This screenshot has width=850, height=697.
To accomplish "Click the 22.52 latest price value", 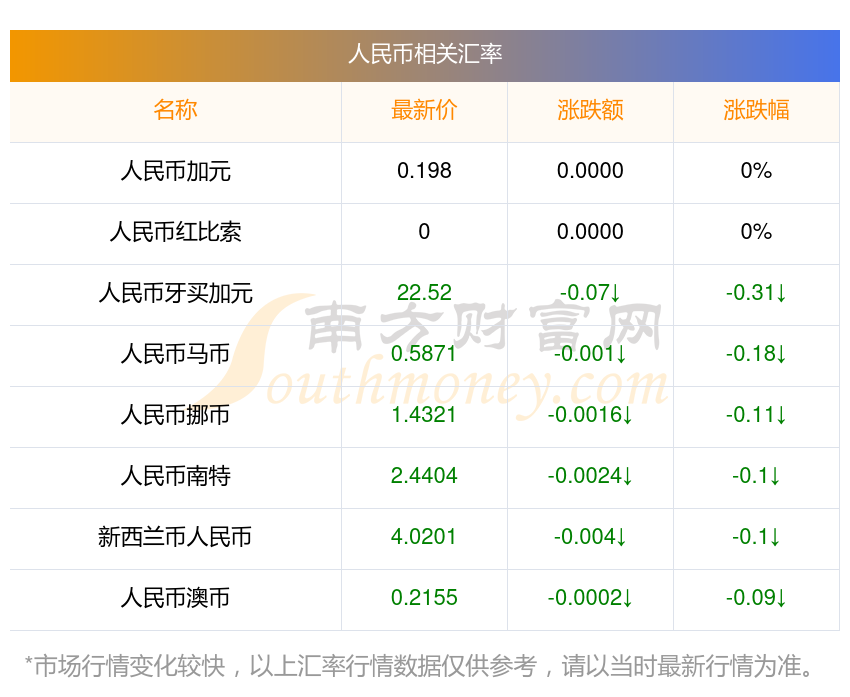I will (424, 293).
